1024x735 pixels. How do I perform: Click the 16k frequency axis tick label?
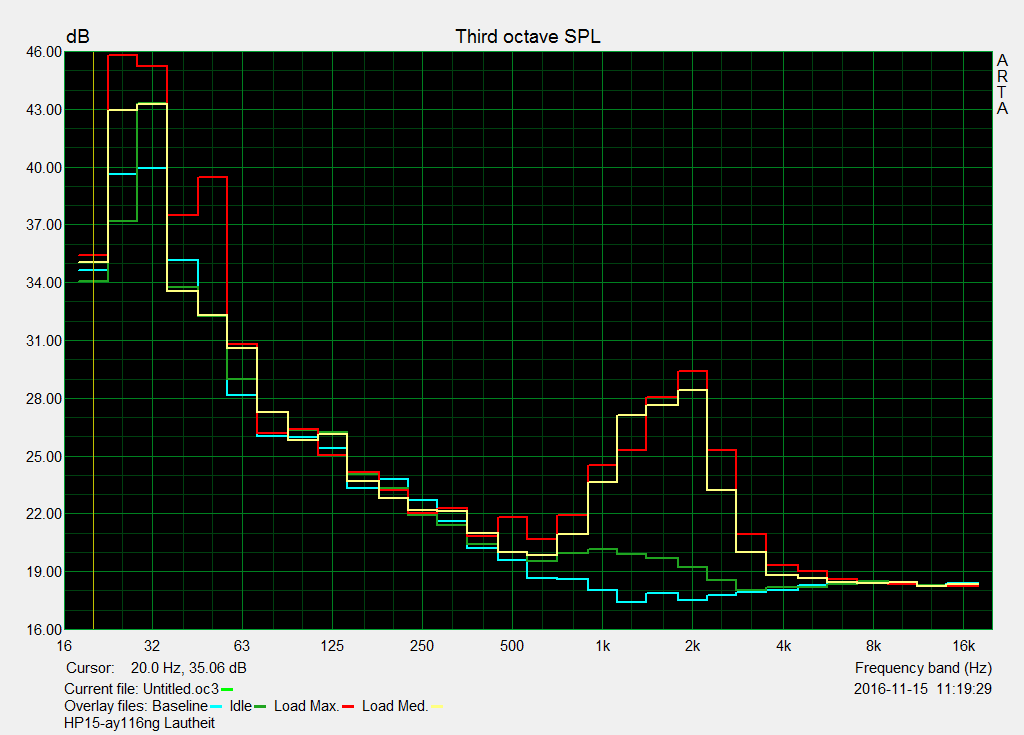click(963, 645)
